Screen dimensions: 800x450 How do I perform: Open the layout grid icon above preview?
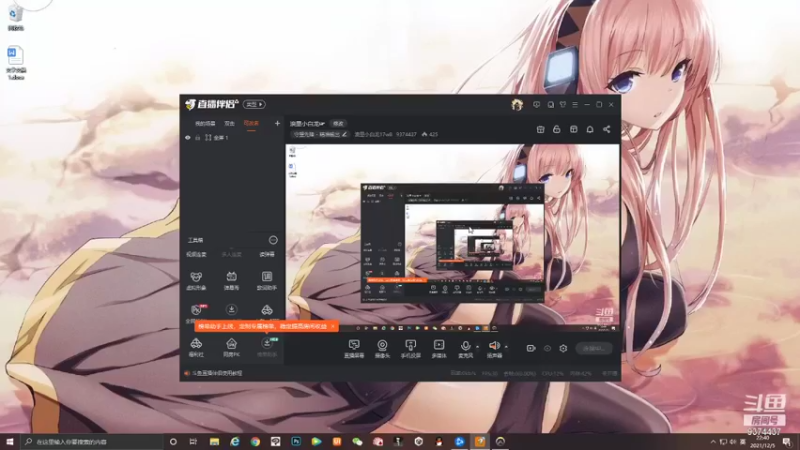(573, 130)
